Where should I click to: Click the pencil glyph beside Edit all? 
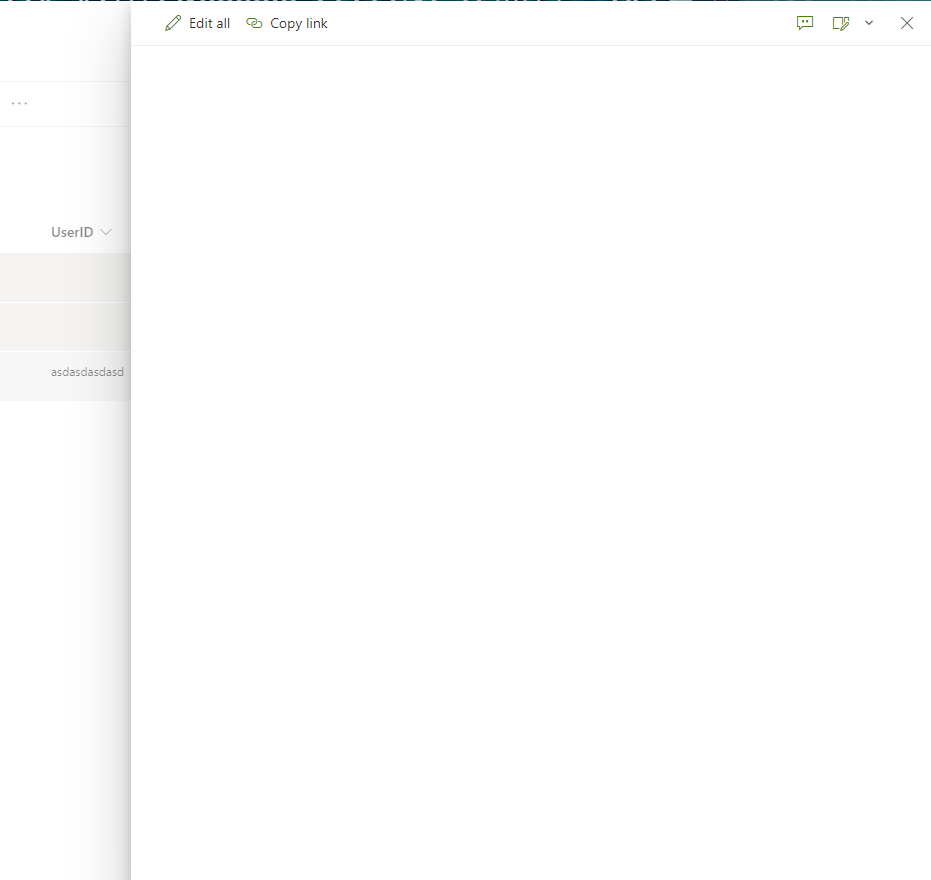click(172, 22)
